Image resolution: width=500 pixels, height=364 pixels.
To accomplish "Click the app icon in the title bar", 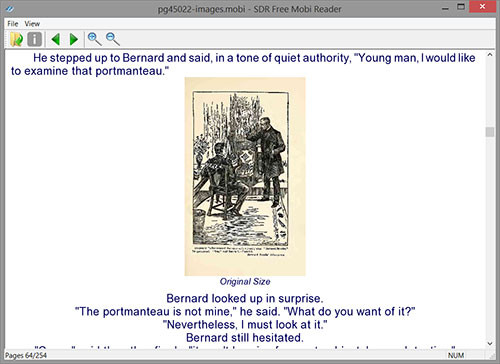I will 10,9.
